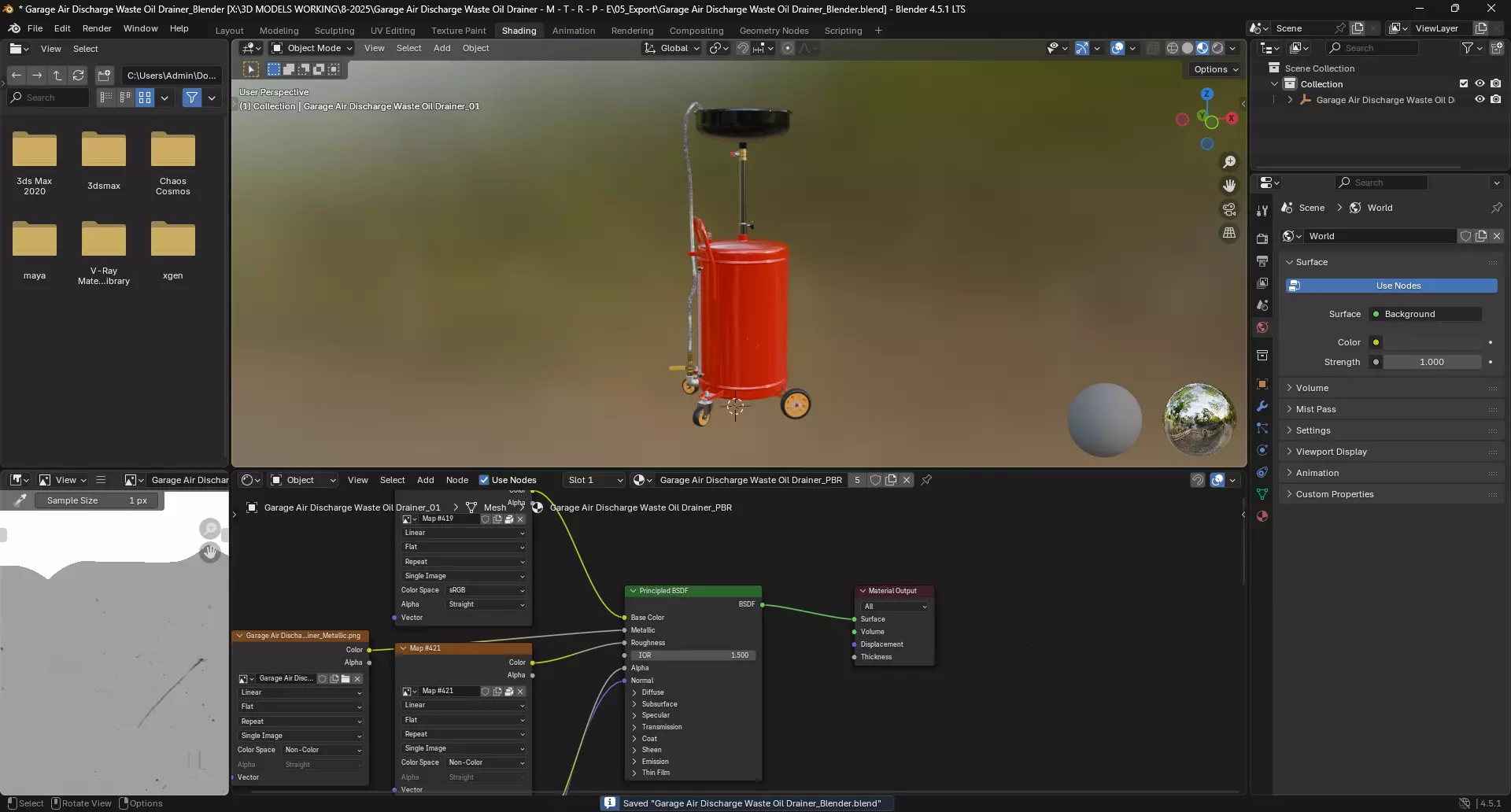This screenshot has width=1511, height=812.
Task: Open the View Layer properties tab
Action: click(1262, 283)
